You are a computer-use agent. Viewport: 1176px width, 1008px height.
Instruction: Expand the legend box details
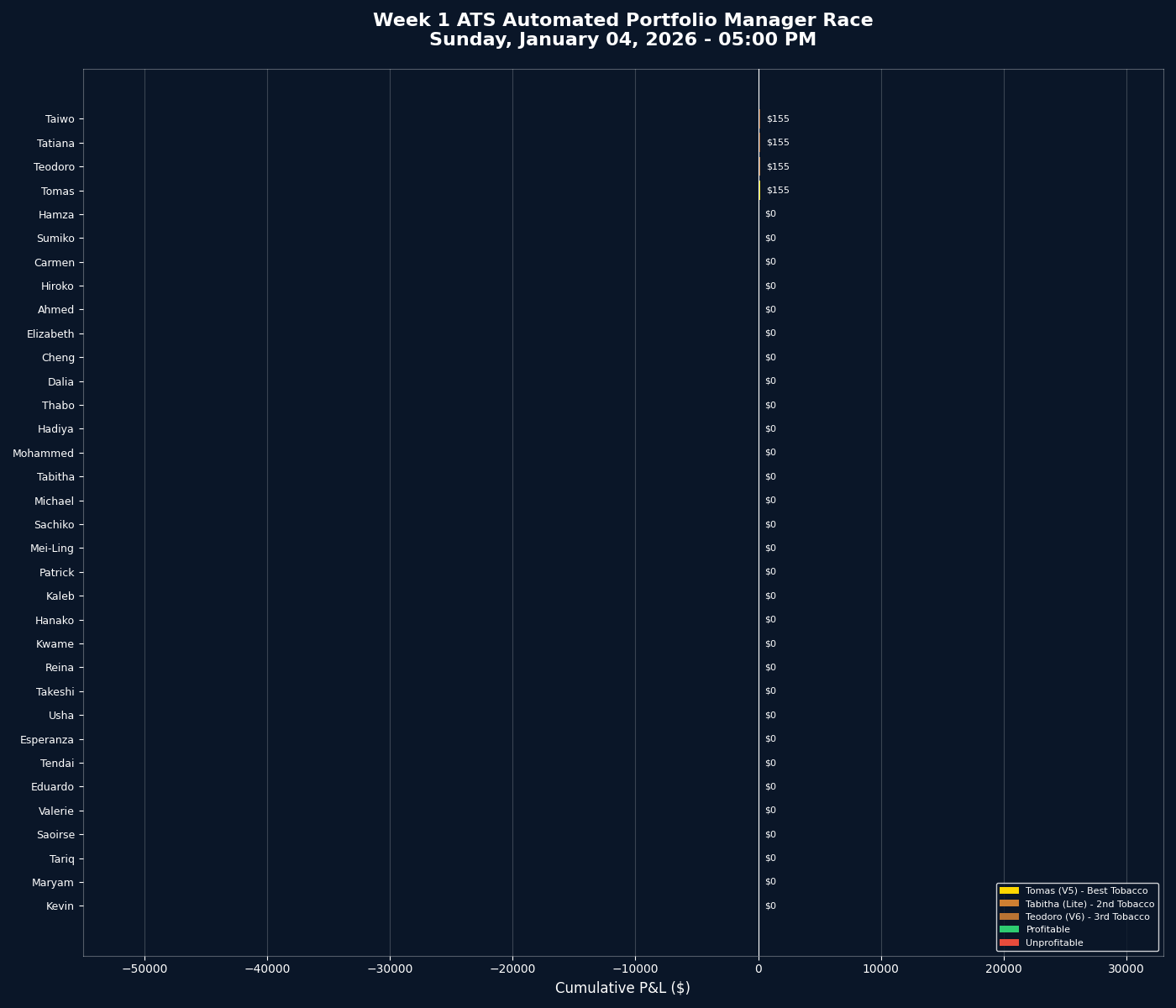[x=1078, y=916]
